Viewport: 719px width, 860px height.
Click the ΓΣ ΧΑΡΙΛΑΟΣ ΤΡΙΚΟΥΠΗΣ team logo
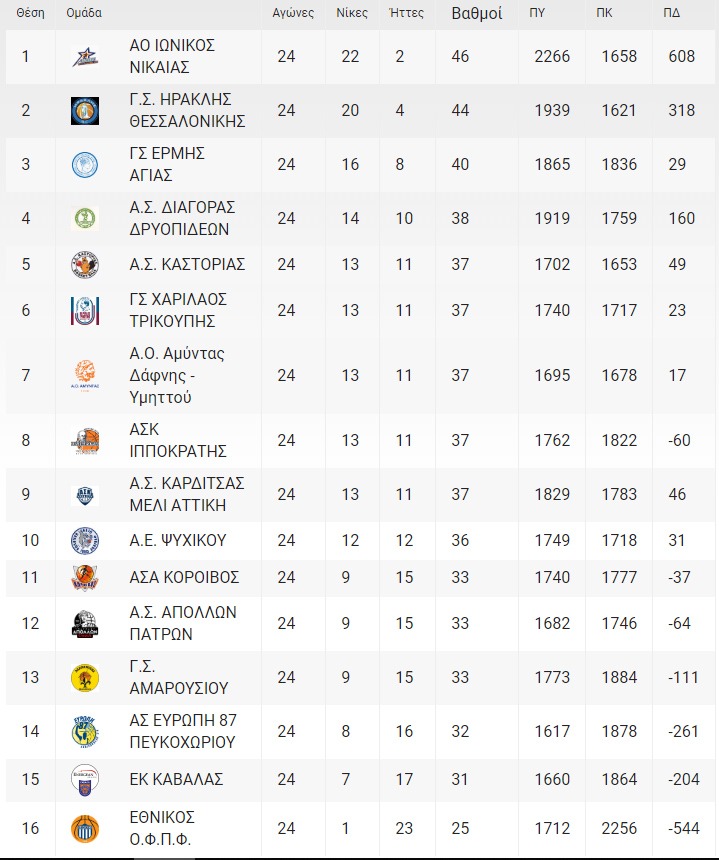tap(85, 311)
